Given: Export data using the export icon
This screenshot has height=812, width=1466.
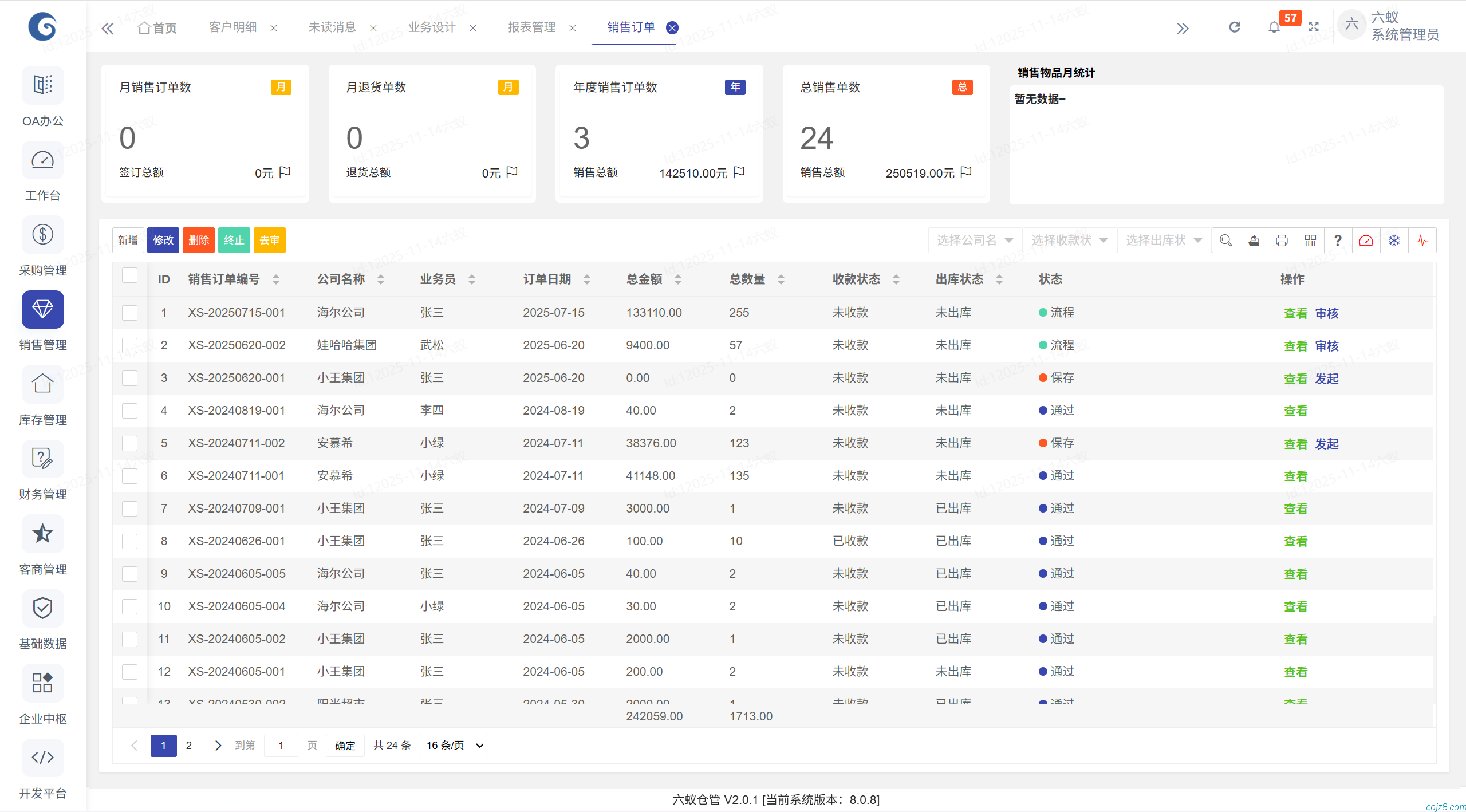Looking at the screenshot, I should (1254, 240).
